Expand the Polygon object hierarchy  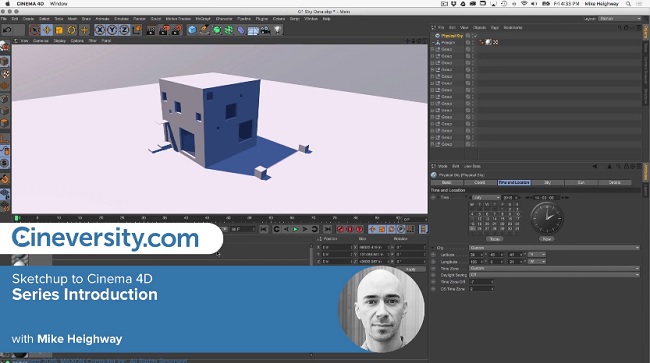[x=433, y=43]
